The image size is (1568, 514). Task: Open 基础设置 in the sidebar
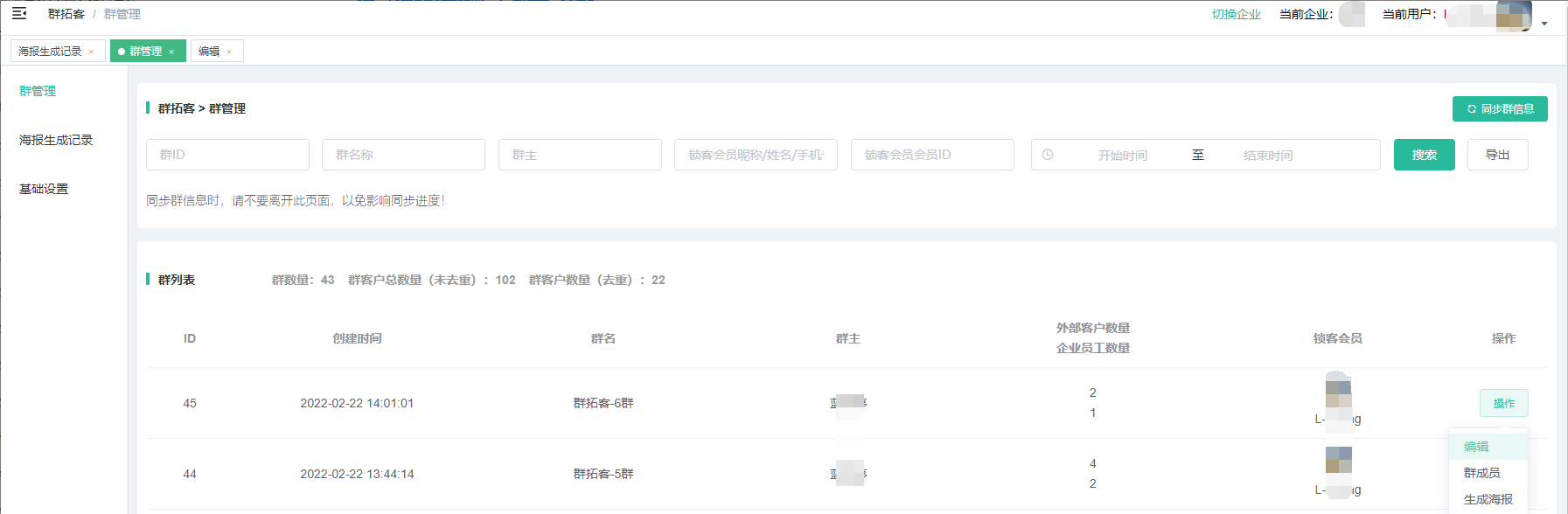click(44, 189)
